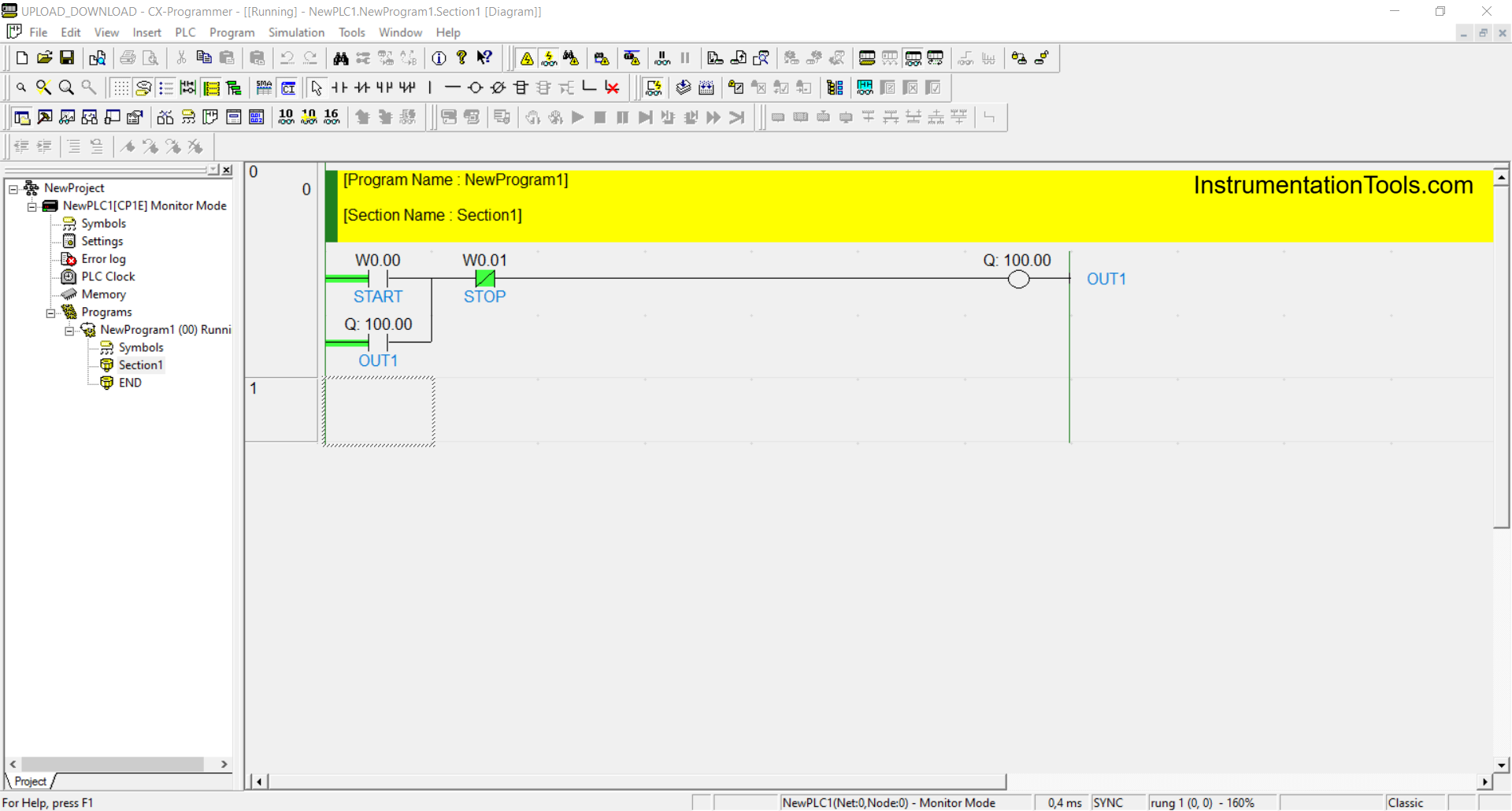This screenshot has width=1512, height=811.
Task: Open the Simulation menu
Action: point(296,32)
